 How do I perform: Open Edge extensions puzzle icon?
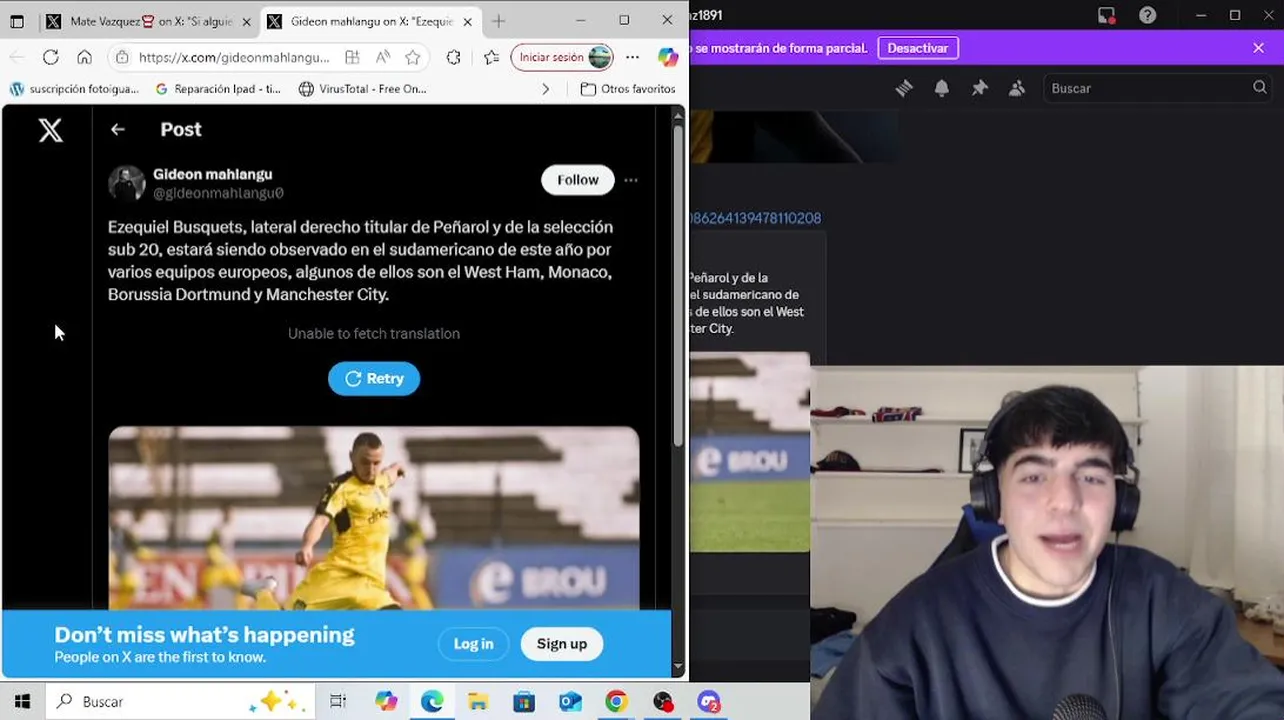454,57
